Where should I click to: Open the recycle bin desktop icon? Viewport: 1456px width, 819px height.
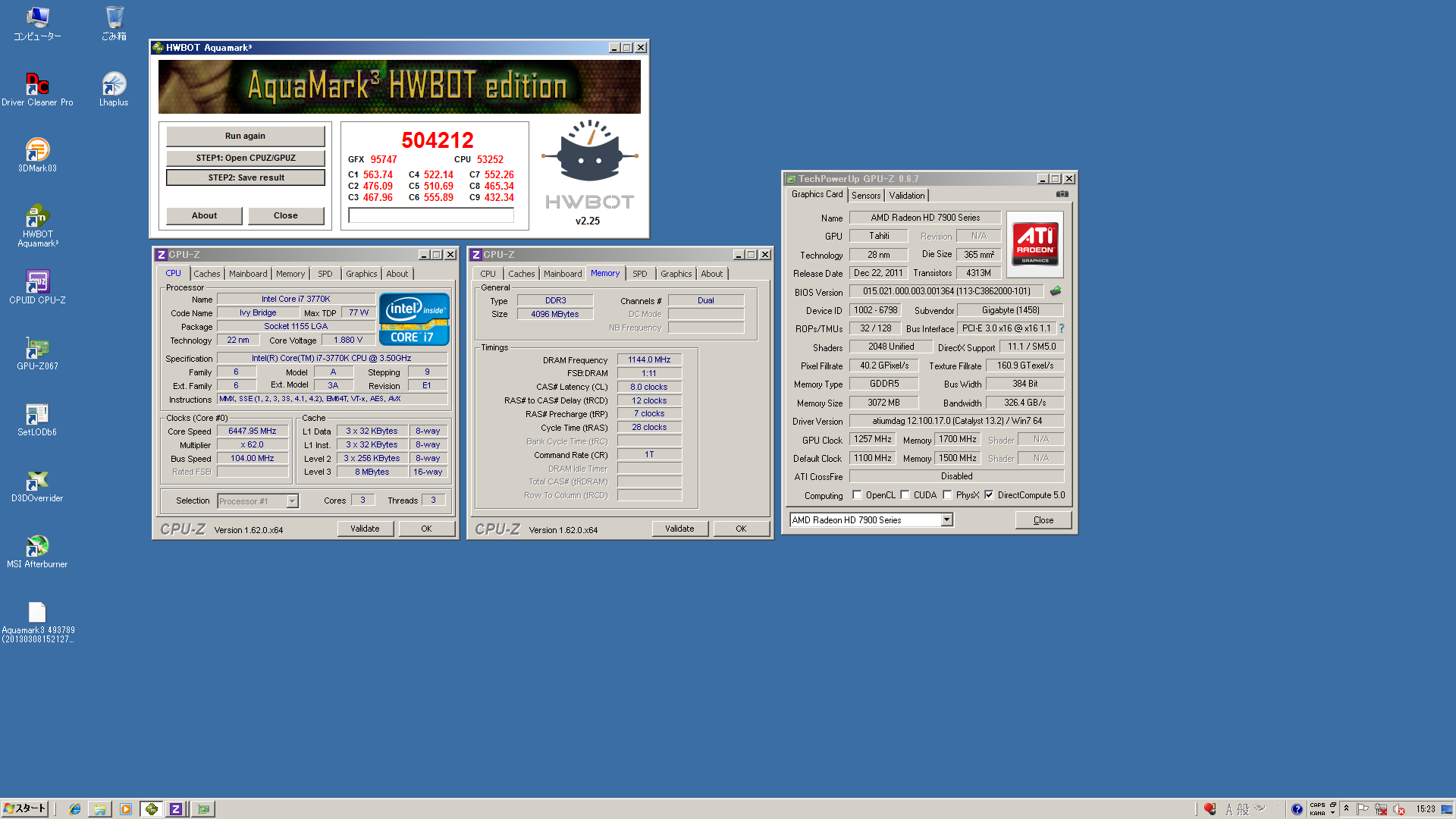pos(114,23)
